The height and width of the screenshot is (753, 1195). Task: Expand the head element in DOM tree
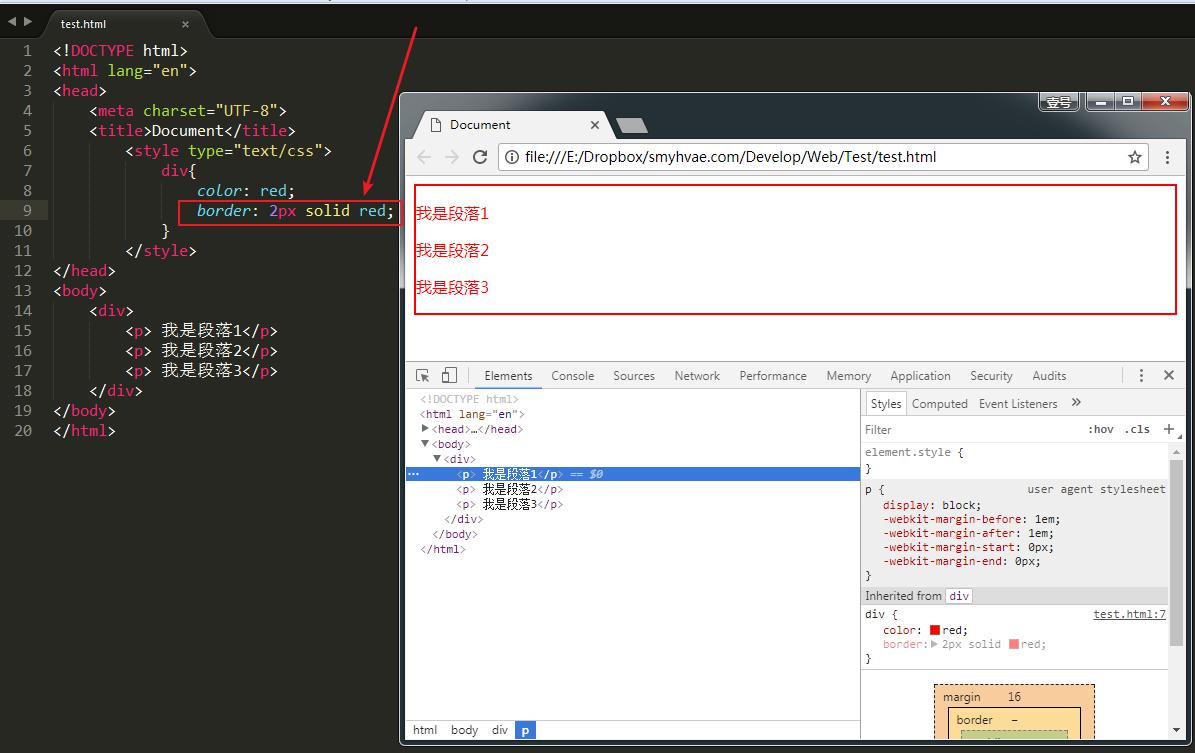tap(425, 428)
